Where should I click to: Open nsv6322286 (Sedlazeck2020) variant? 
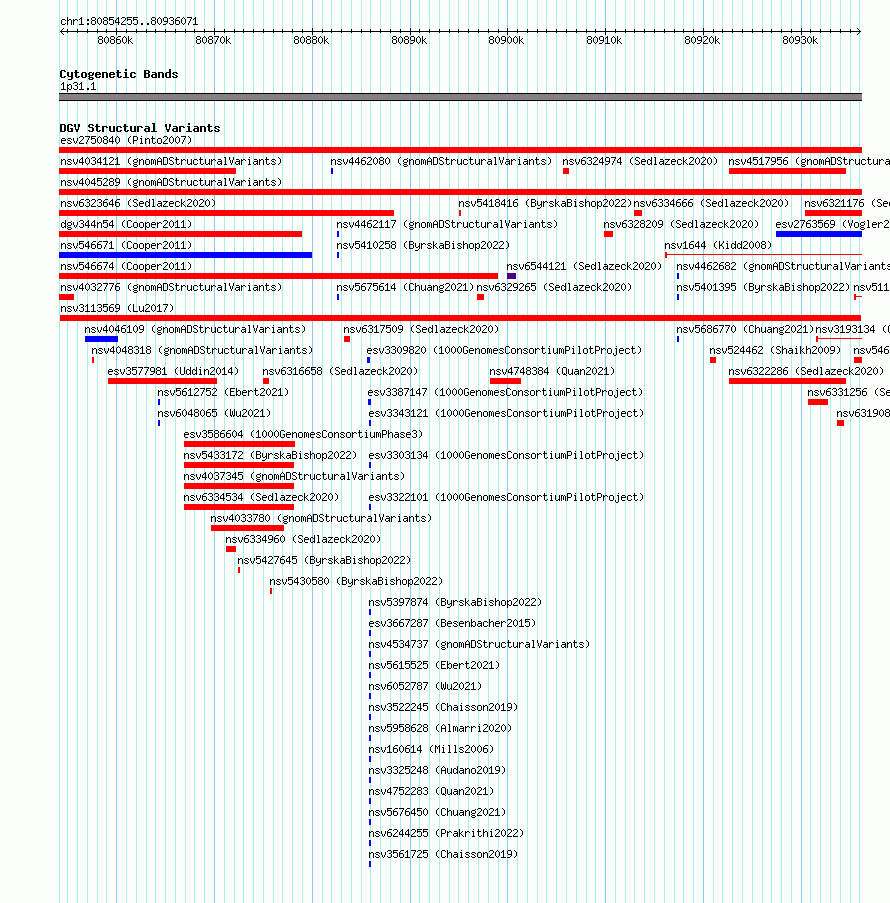[x=806, y=371]
